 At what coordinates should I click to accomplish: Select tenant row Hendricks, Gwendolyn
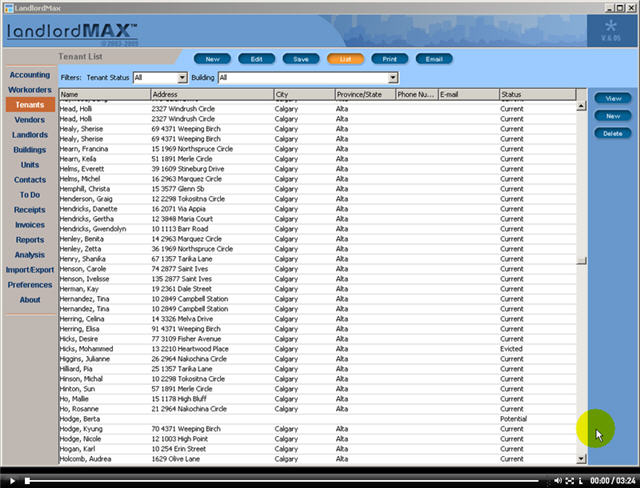pyautogui.click(x=318, y=229)
